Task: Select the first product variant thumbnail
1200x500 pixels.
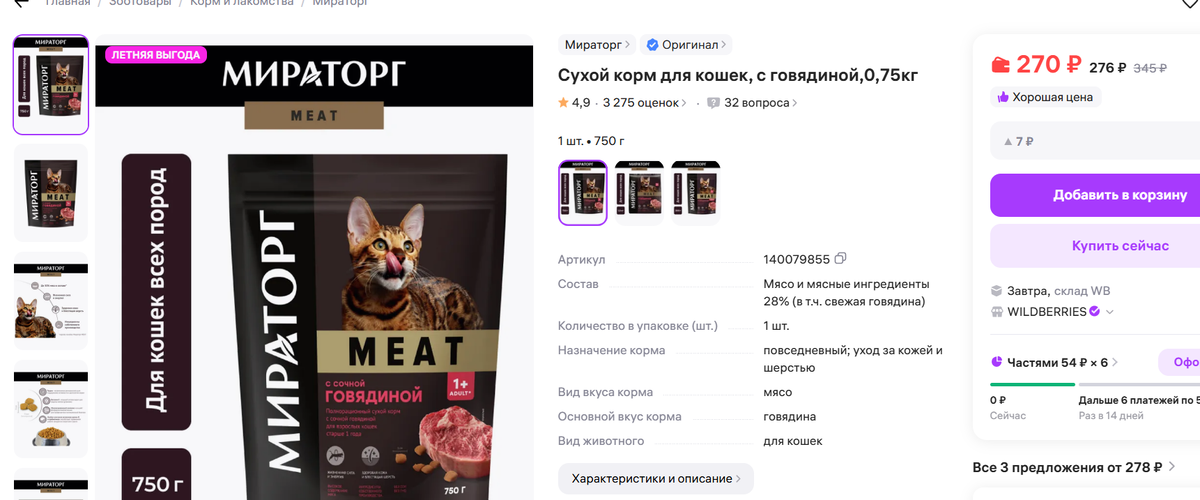Action: (x=582, y=192)
